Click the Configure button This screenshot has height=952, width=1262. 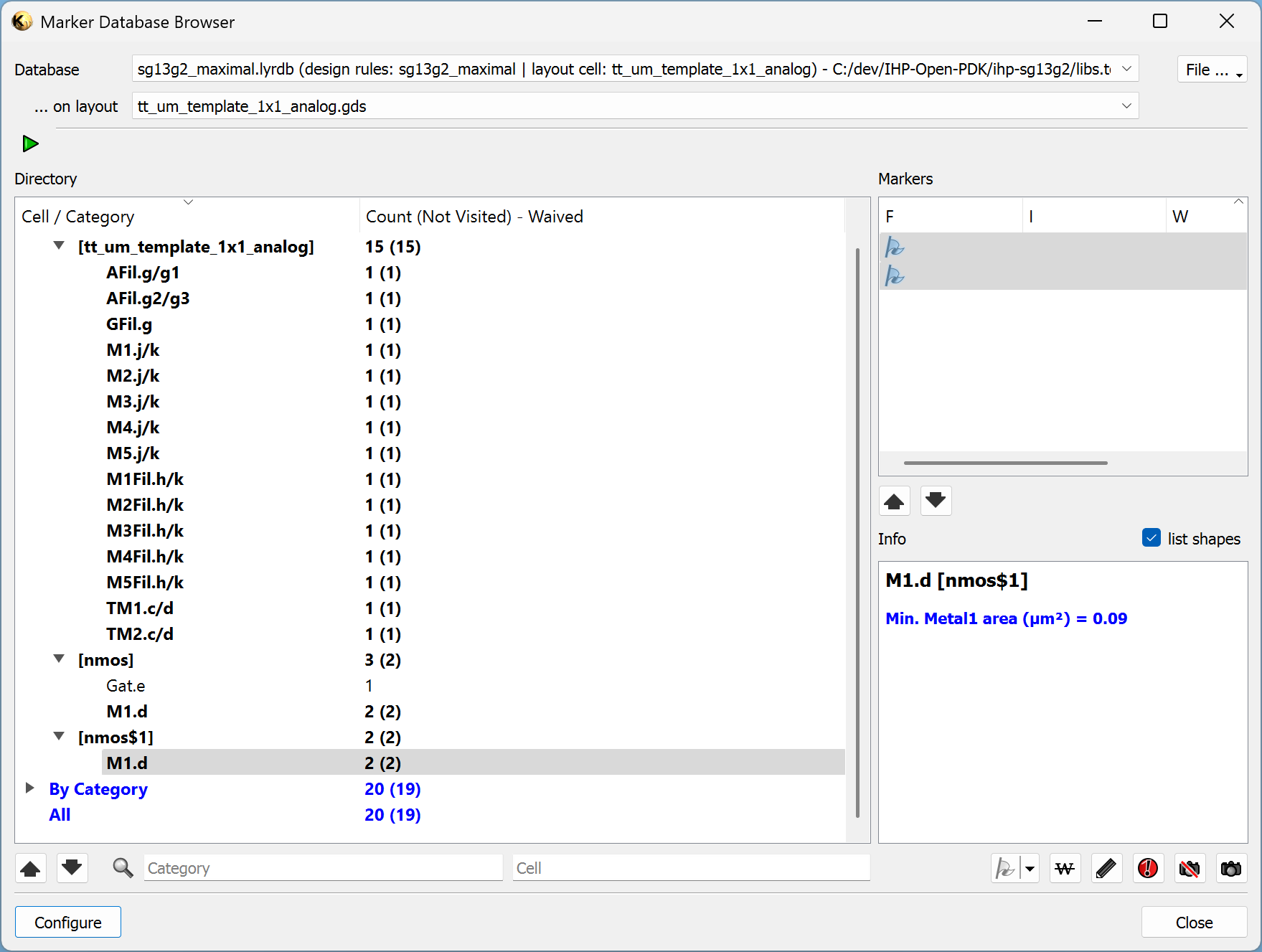click(68, 922)
